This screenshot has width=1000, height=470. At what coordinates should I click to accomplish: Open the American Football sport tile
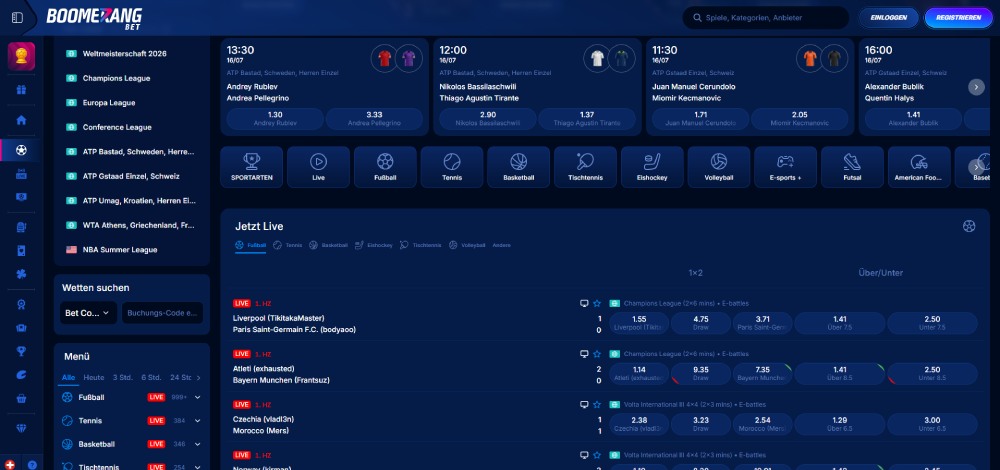[x=919, y=167]
